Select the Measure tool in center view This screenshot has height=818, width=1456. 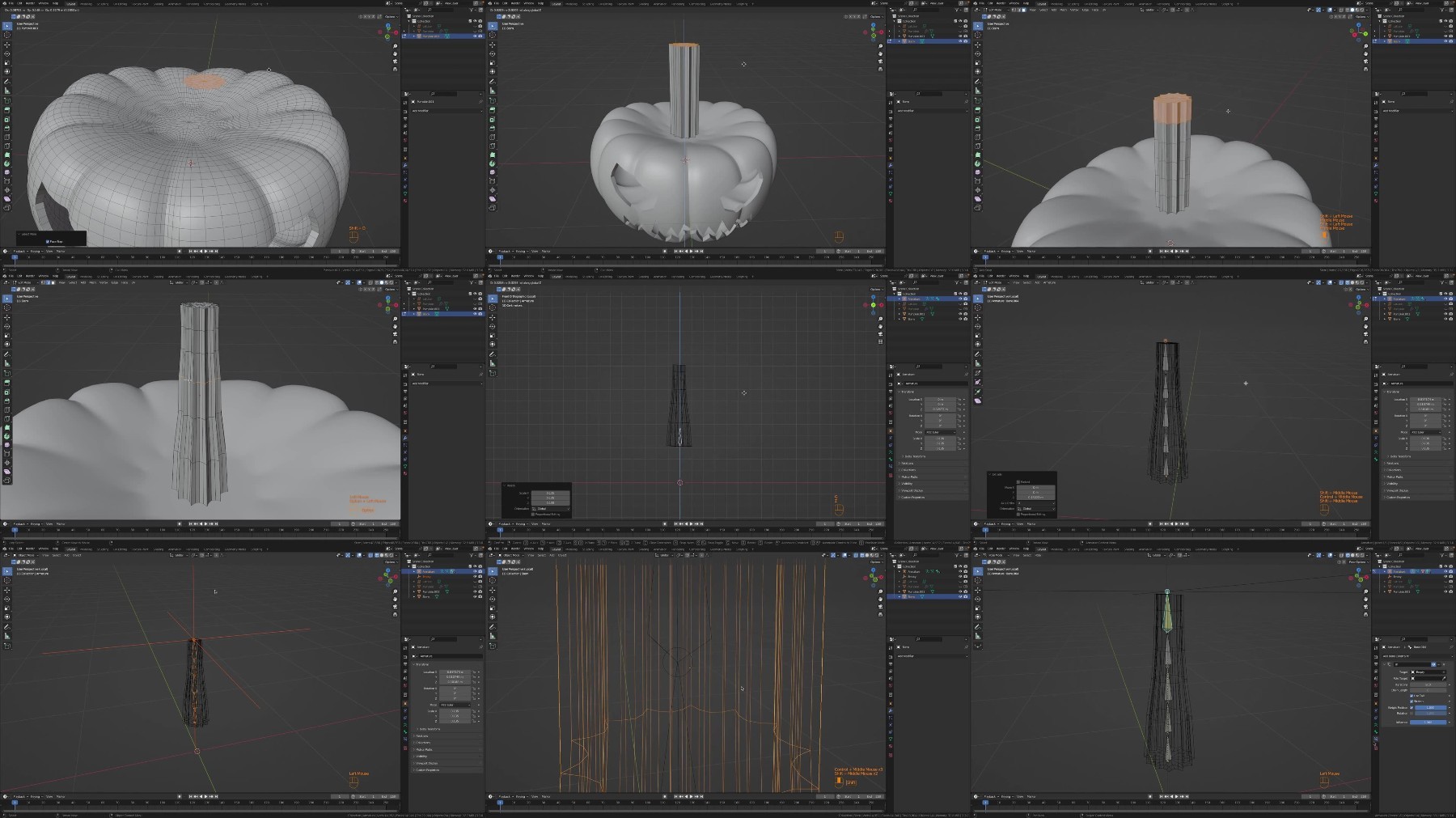pos(493,362)
